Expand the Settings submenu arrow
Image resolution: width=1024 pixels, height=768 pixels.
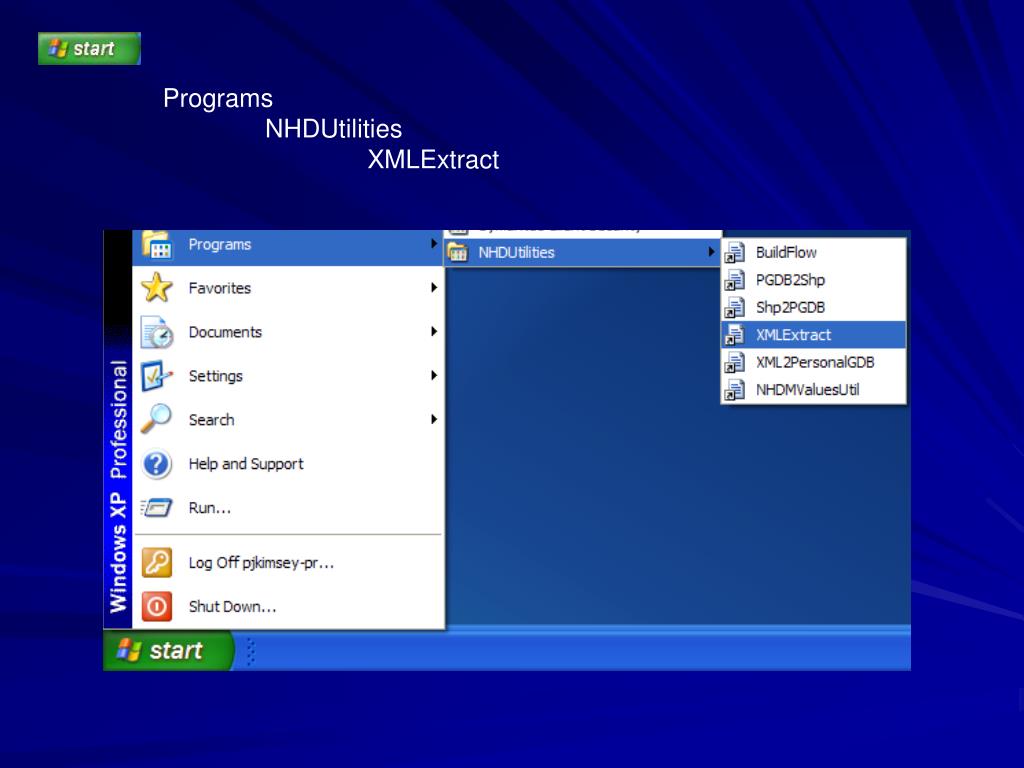tap(434, 376)
